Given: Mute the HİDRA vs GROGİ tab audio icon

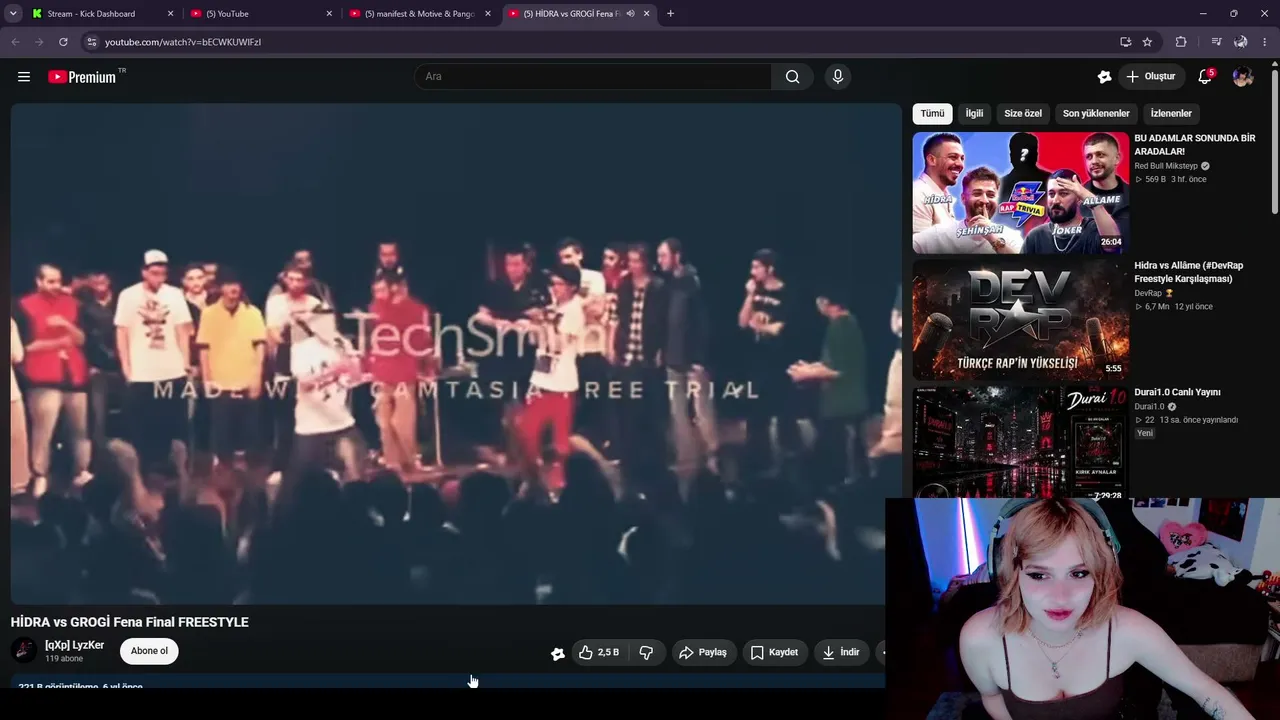Looking at the screenshot, I should [x=630, y=14].
